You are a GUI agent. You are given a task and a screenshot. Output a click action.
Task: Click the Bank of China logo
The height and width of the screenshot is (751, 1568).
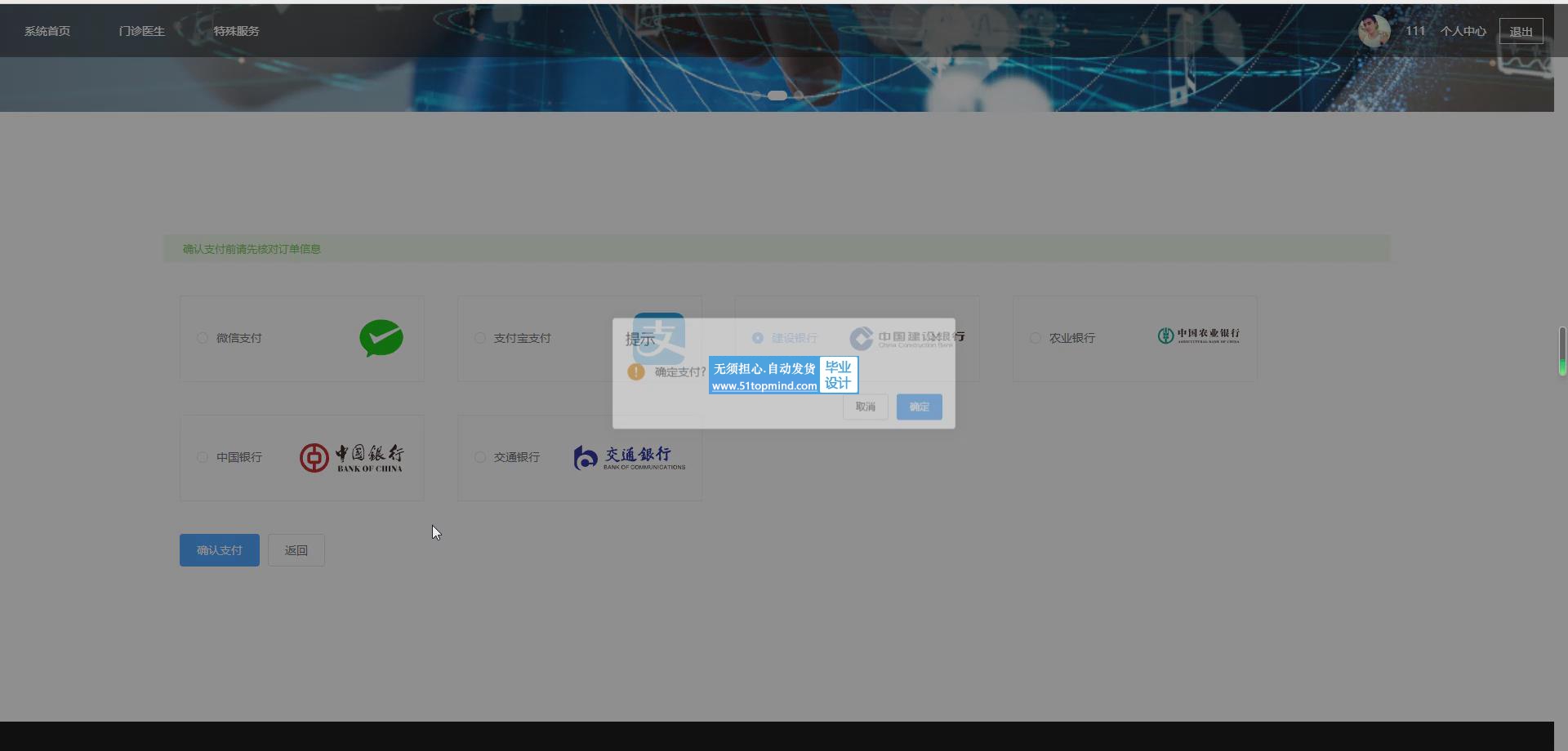[352, 458]
